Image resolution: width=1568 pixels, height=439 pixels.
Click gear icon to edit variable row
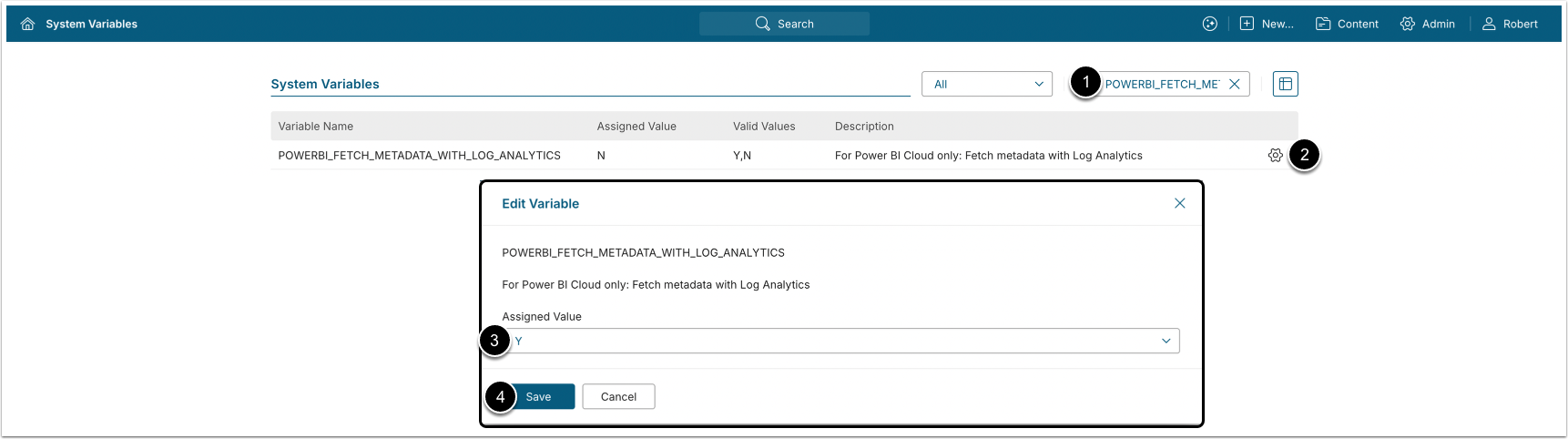pyautogui.click(x=1275, y=156)
